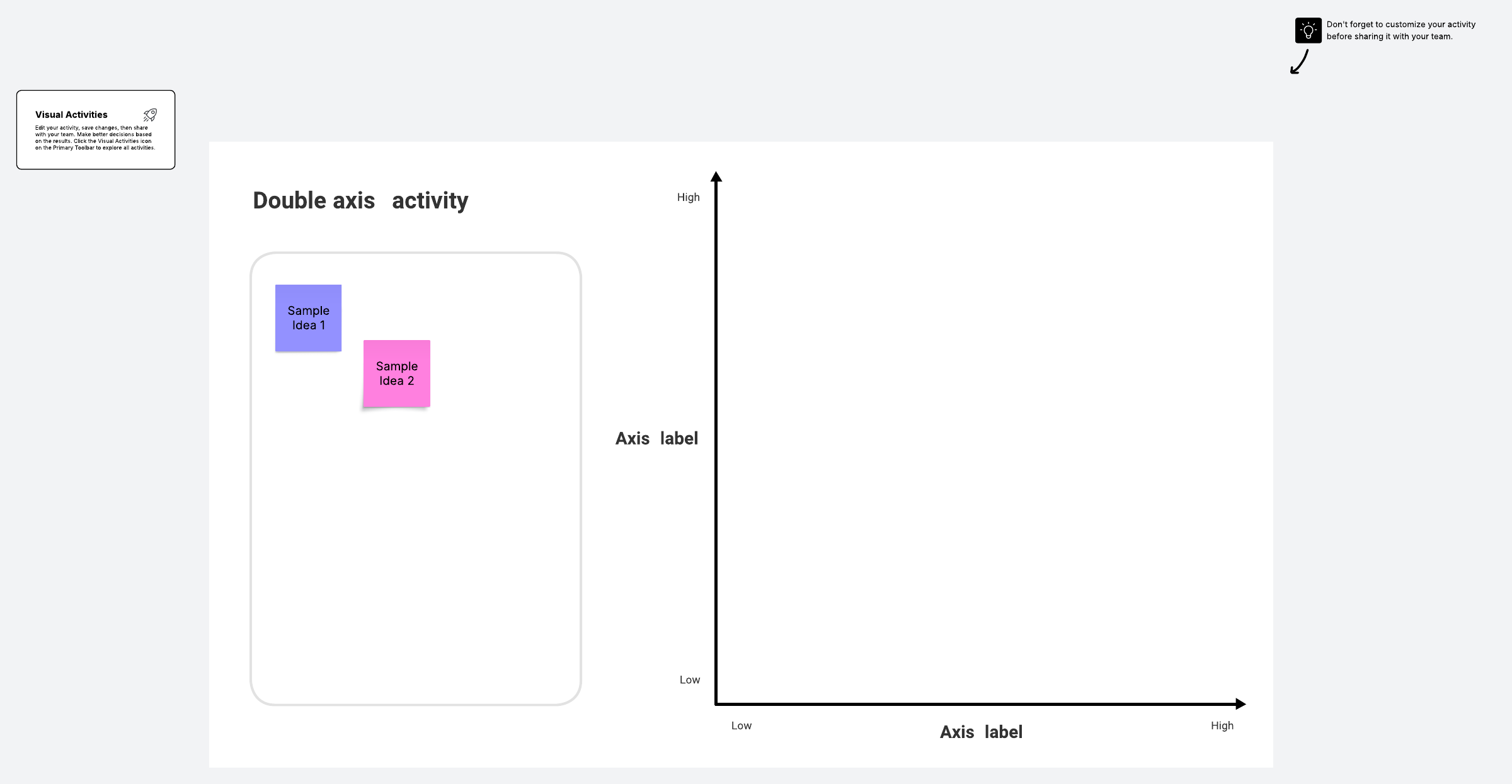Select the horizontal Axis label text

981,732
